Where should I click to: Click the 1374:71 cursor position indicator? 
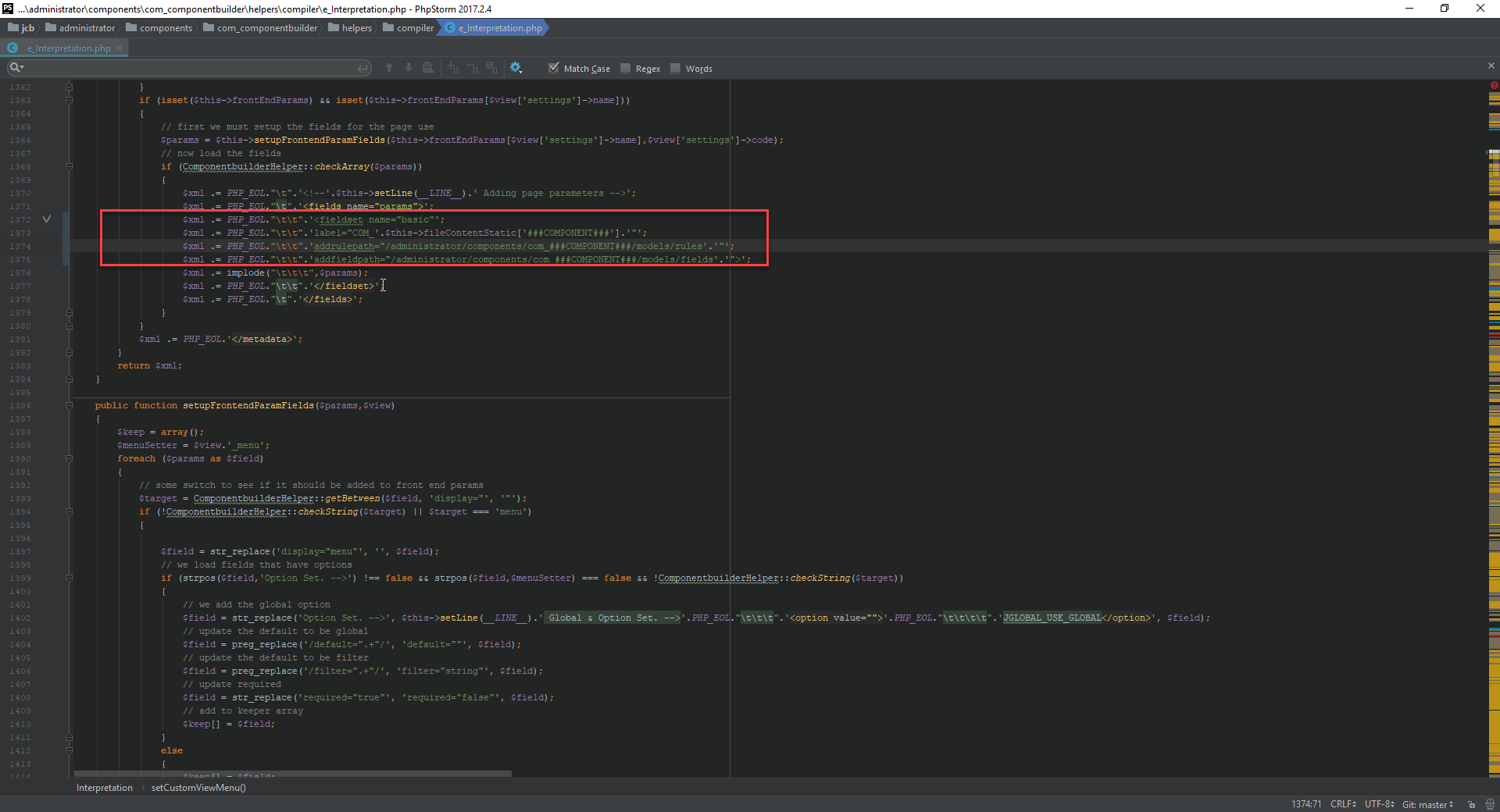pyautogui.click(x=1306, y=804)
